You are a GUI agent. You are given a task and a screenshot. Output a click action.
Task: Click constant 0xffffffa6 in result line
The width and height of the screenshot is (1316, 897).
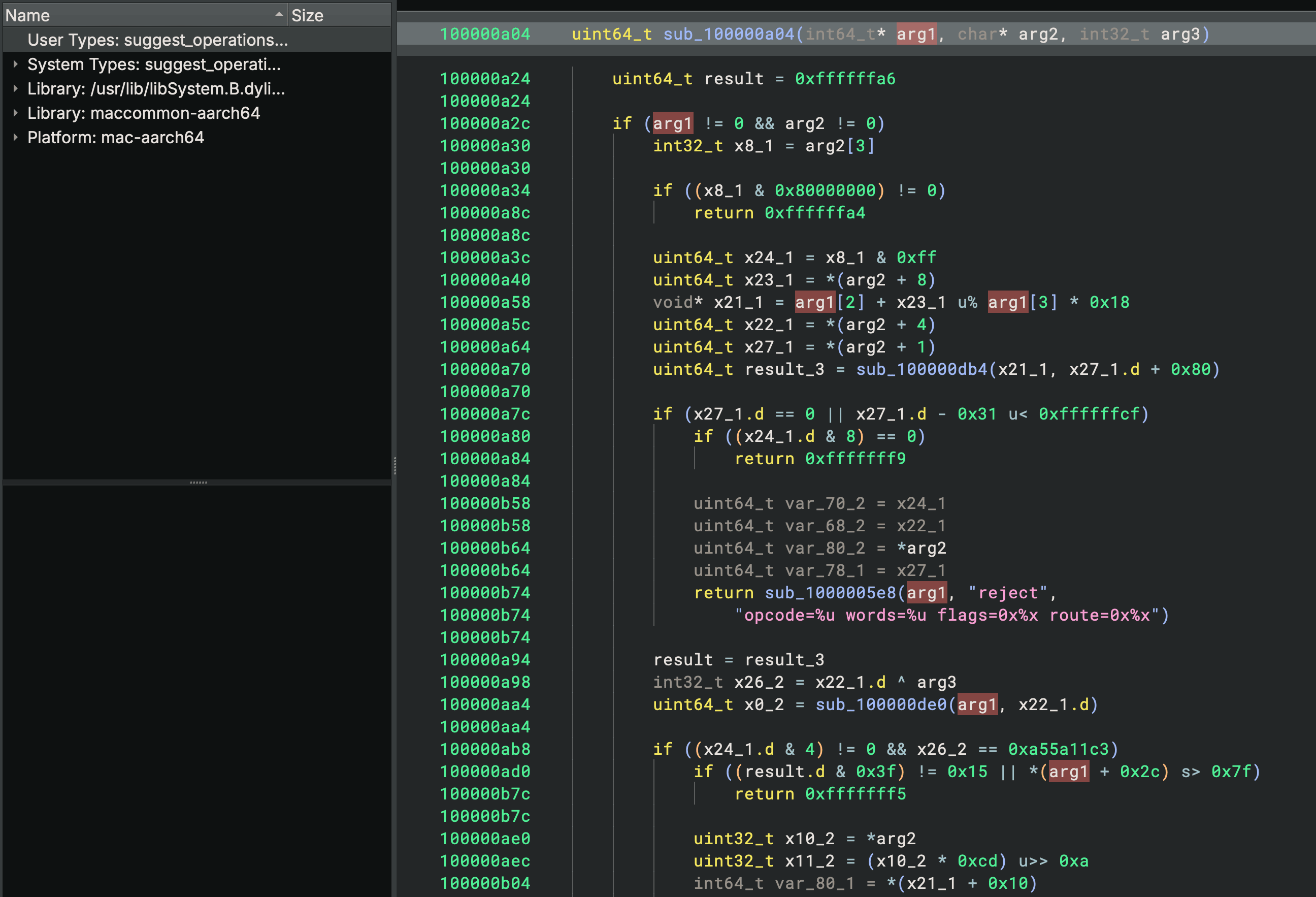point(845,79)
